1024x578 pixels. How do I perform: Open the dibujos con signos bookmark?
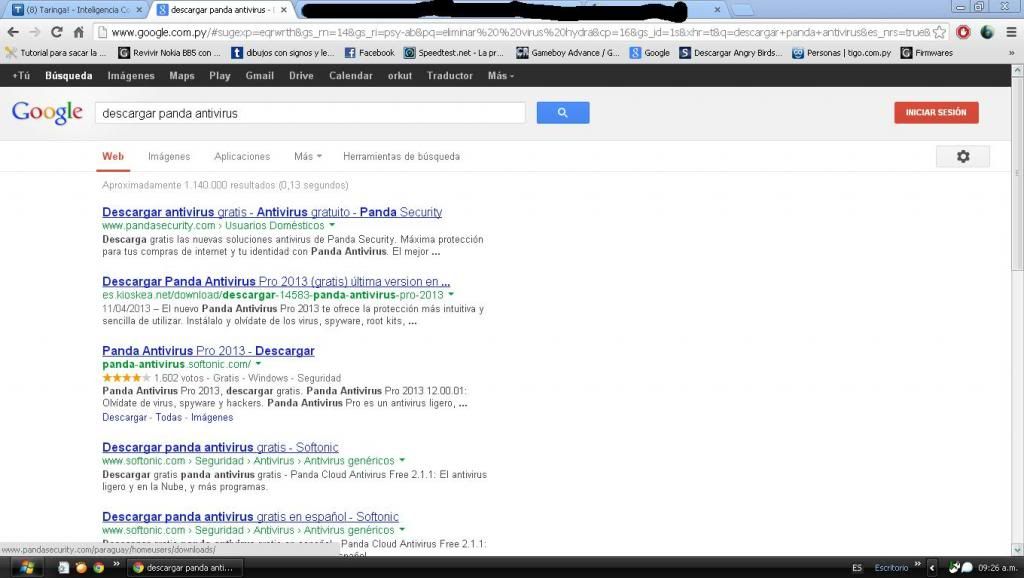[283, 53]
